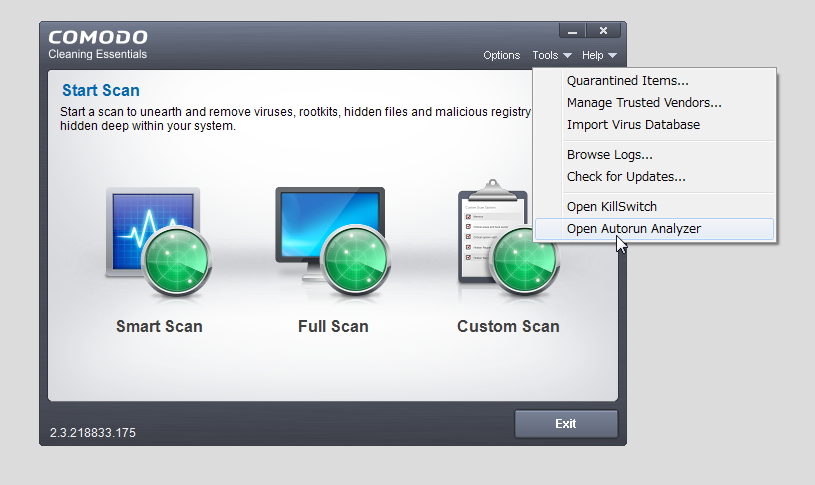Expand the Help dropdown menu

599,55
